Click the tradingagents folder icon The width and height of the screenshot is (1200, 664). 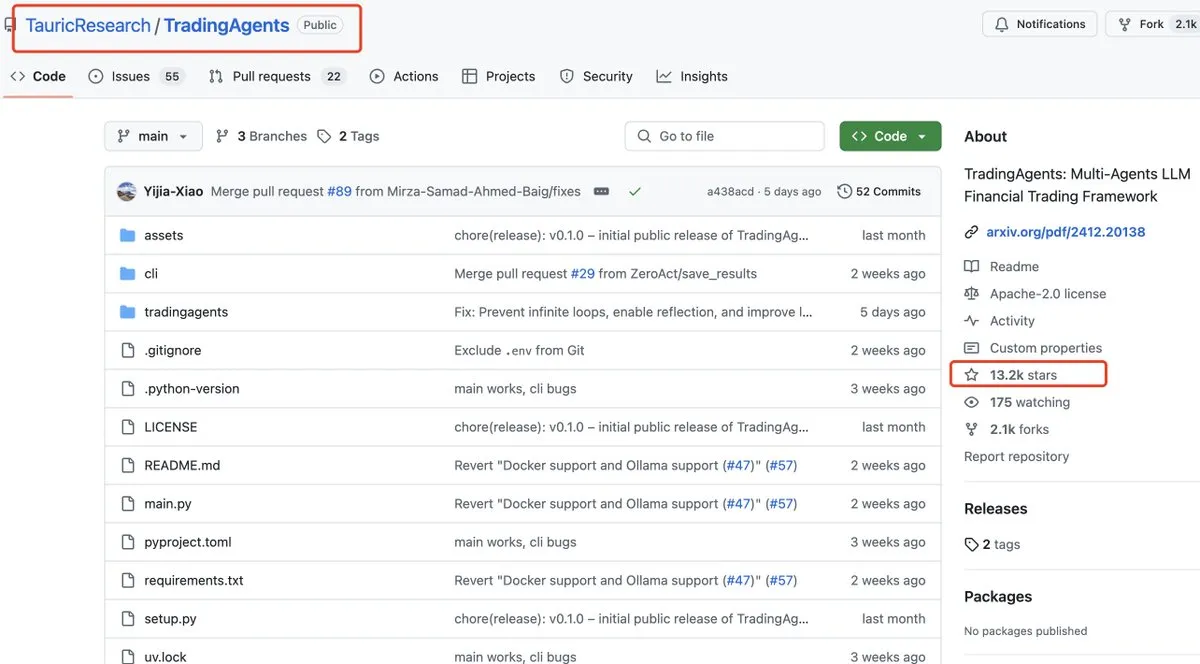click(127, 312)
